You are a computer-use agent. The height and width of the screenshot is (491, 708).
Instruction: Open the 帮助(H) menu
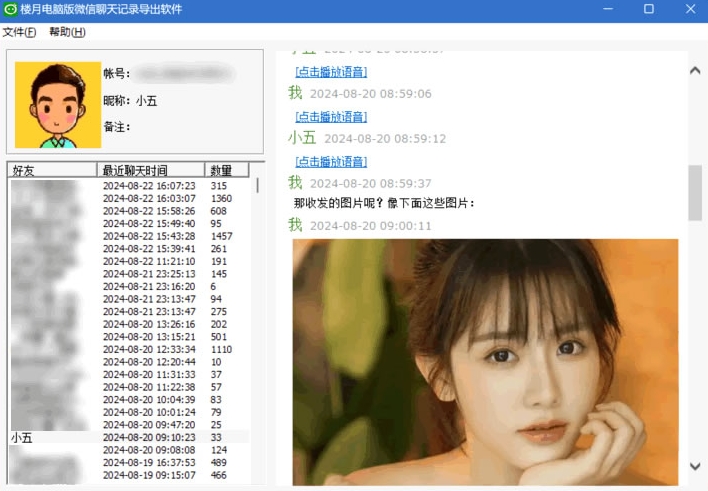(x=67, y=32)
